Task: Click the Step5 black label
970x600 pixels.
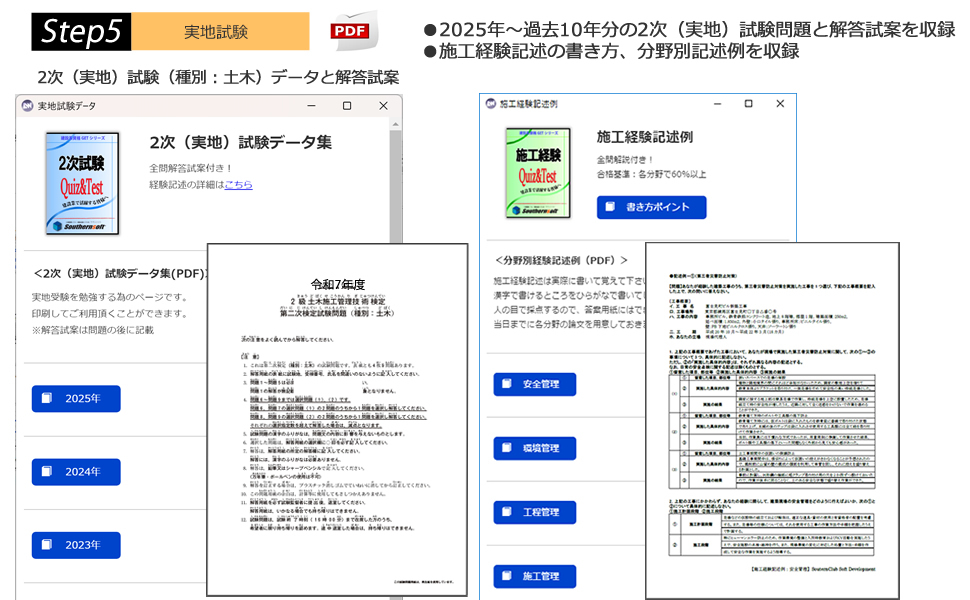Action: pos(81,32)
